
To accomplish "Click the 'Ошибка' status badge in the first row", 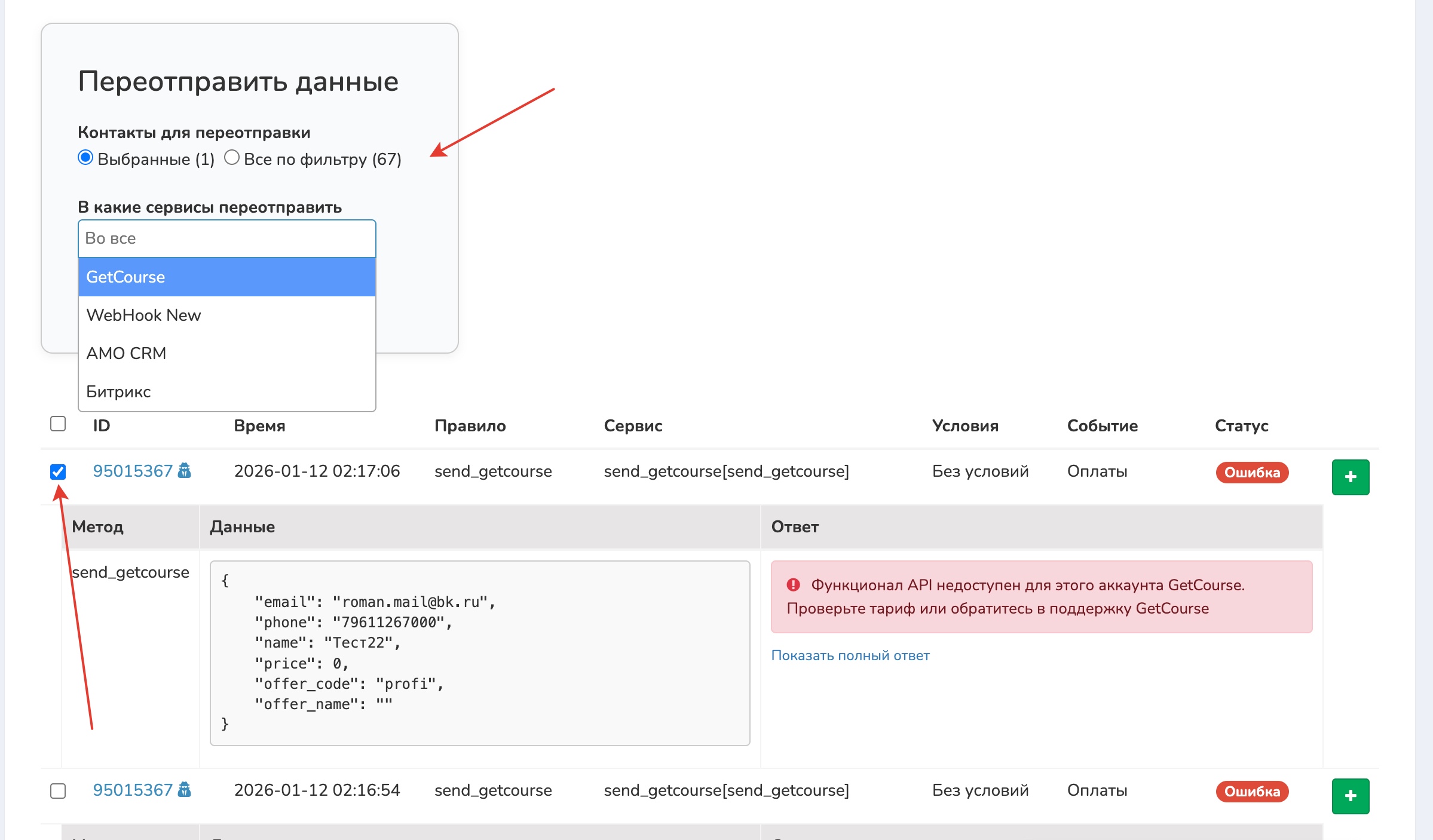I will (1252, 473).
